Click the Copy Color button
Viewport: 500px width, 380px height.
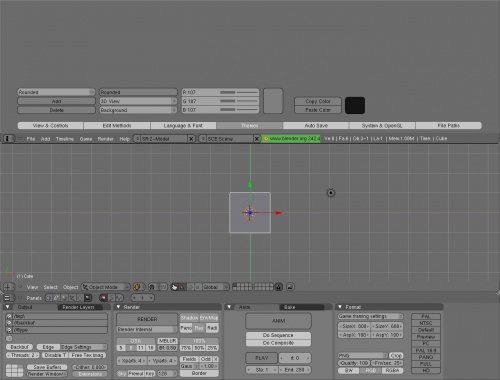click(318, 101)
